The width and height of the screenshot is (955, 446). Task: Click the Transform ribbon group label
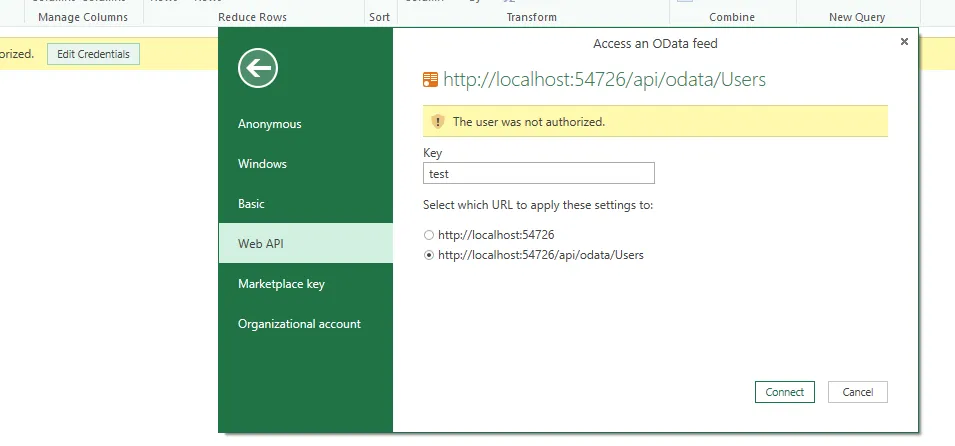531,17
